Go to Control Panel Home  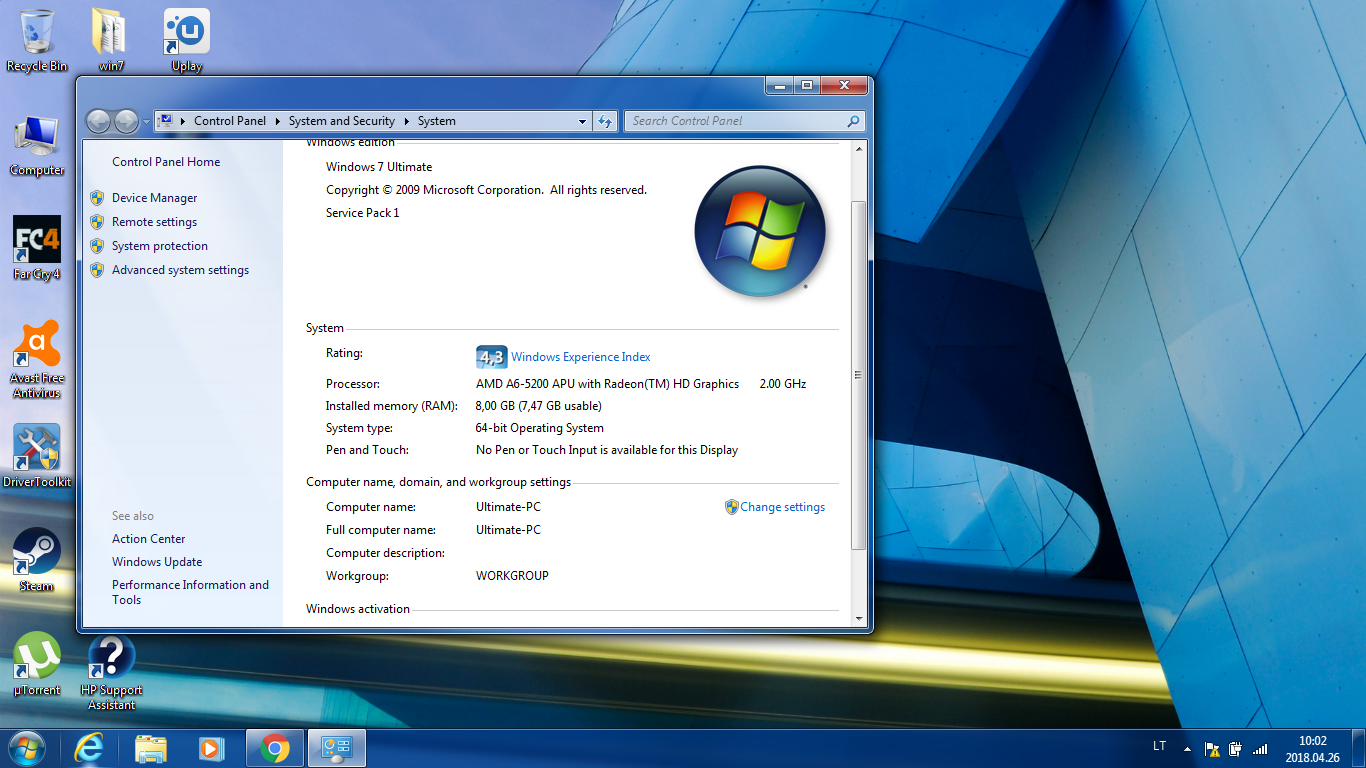click(x=166, y=162)
